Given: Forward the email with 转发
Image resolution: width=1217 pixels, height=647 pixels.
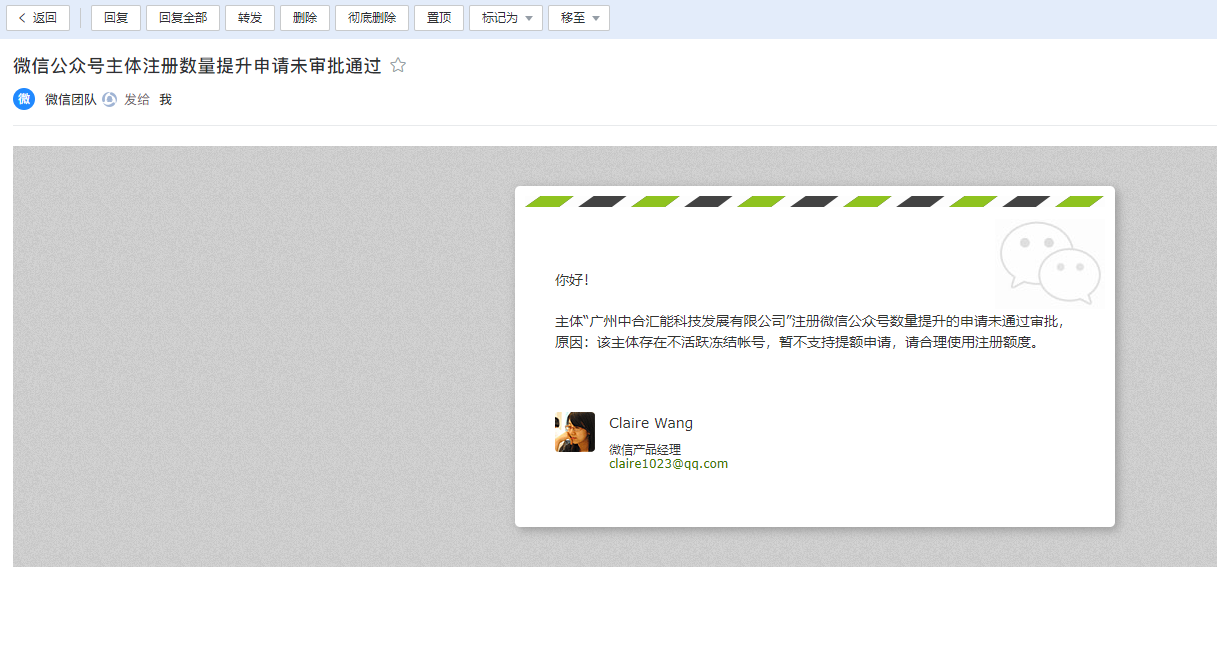Looking at the screenshot, I should click(x=250, y=18).
